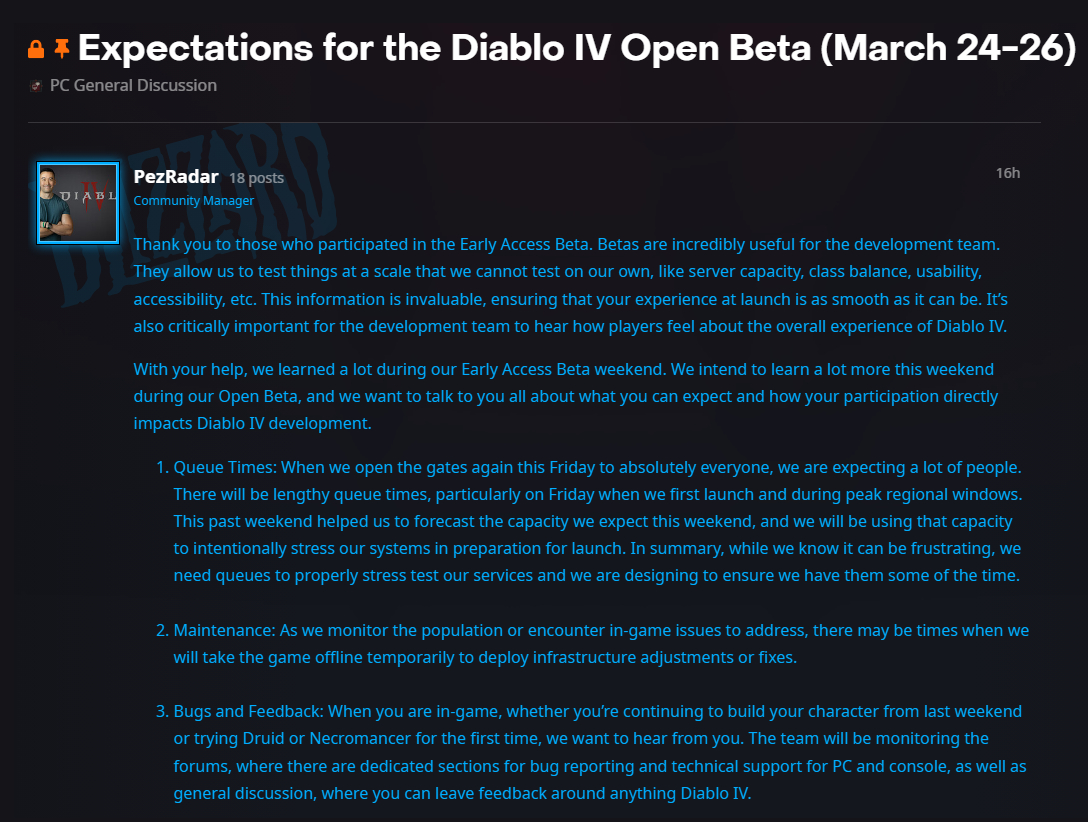Click the horizontal divider line under the category

[x=534, y=123]
